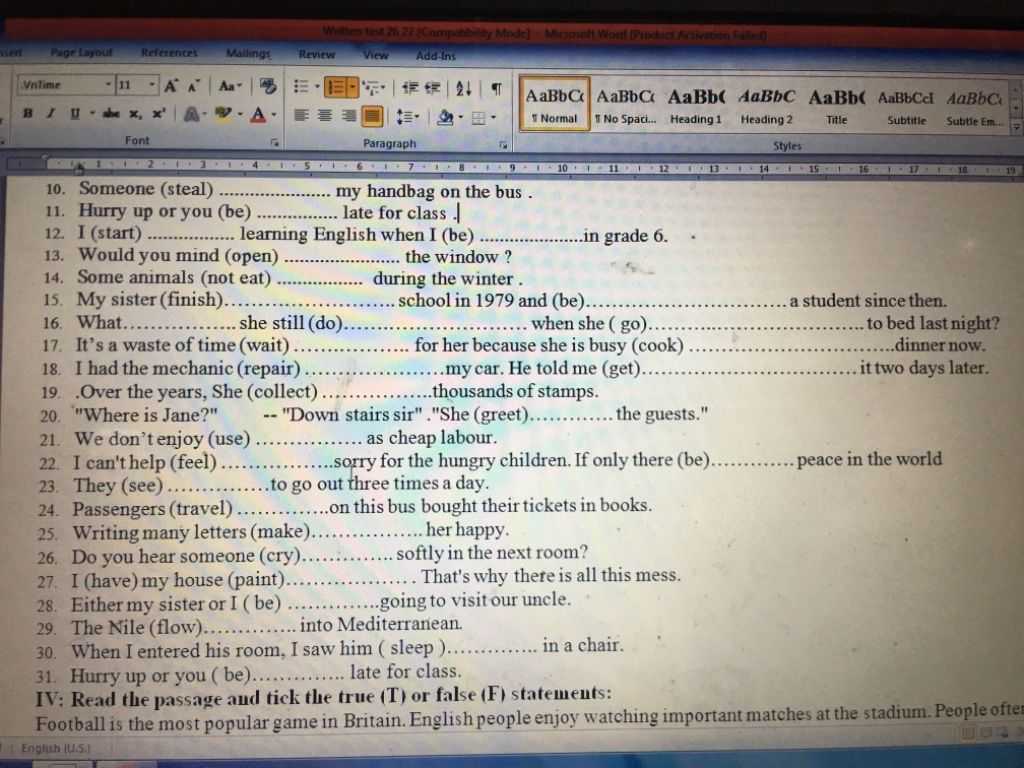The image size is (1024, 768).
Task: Switch to the Mailings tab
Action: click(x=248, y=54)
